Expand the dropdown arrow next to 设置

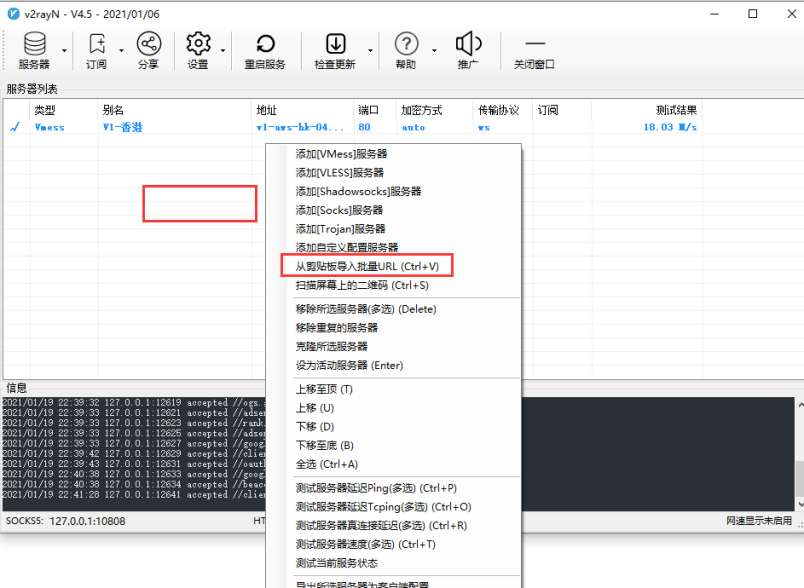pyautogui.click(x=221, y=48)
